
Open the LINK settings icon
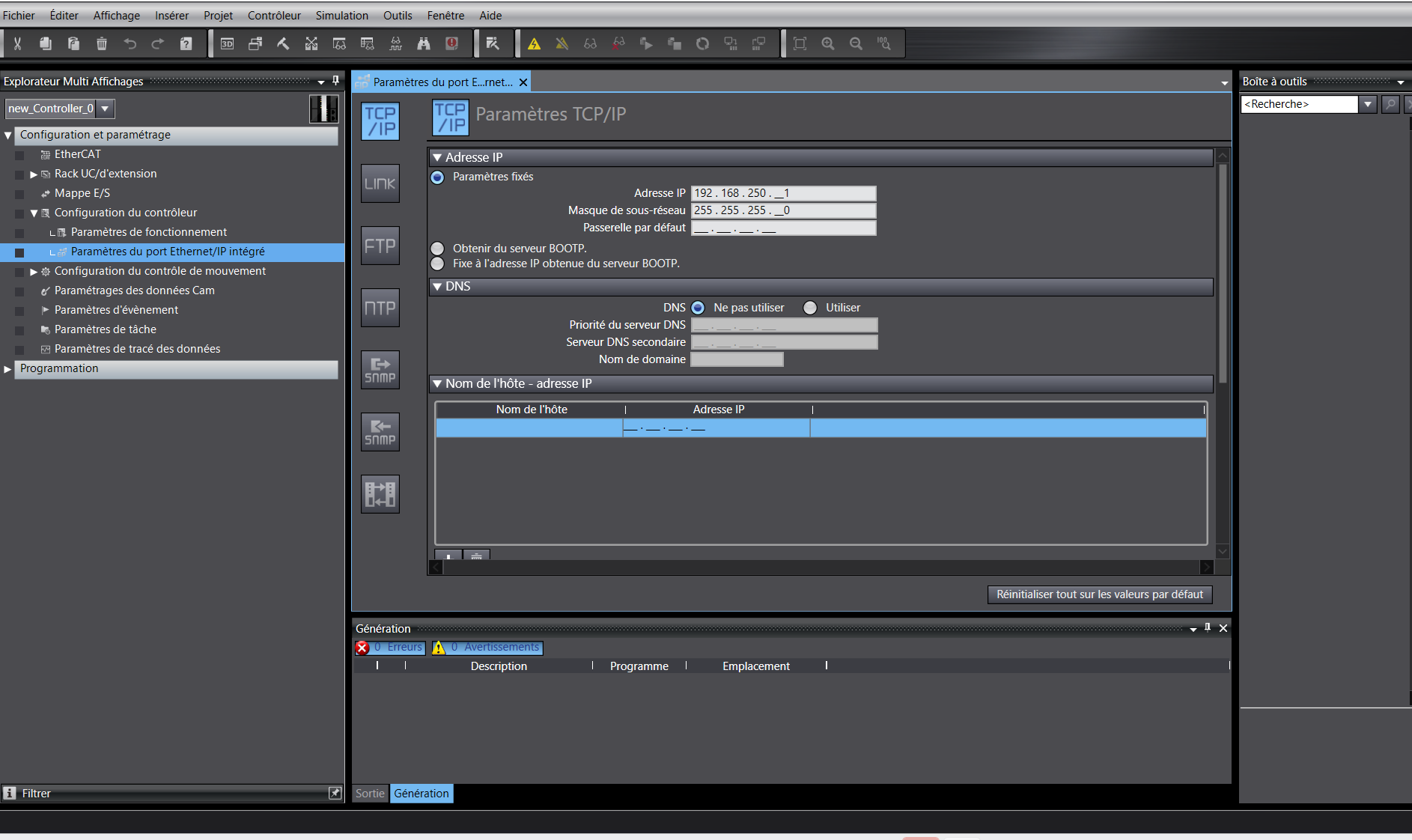coord(380,183)
